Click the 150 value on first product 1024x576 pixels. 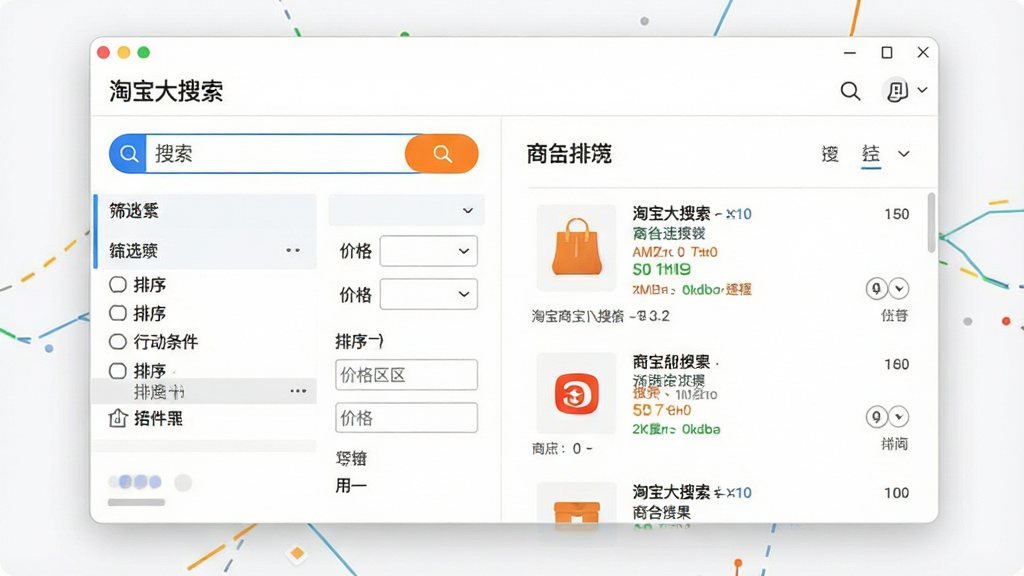tap(897, 214)
